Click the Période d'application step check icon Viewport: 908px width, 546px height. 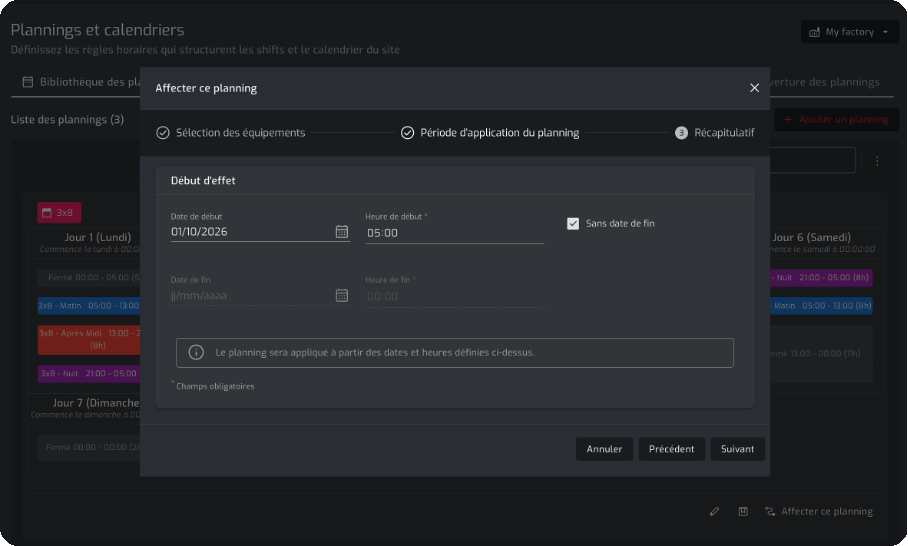pos(408,133)
